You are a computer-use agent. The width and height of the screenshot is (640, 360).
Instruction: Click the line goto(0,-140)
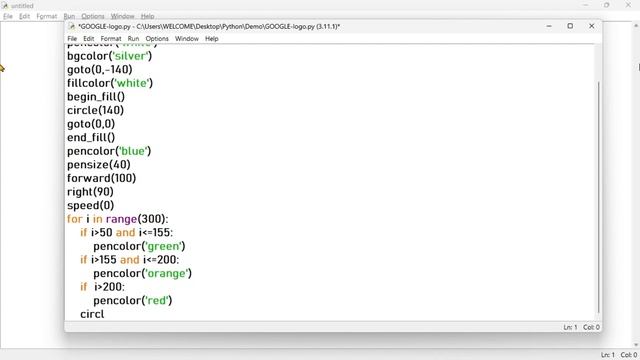[x=100, y=69]
